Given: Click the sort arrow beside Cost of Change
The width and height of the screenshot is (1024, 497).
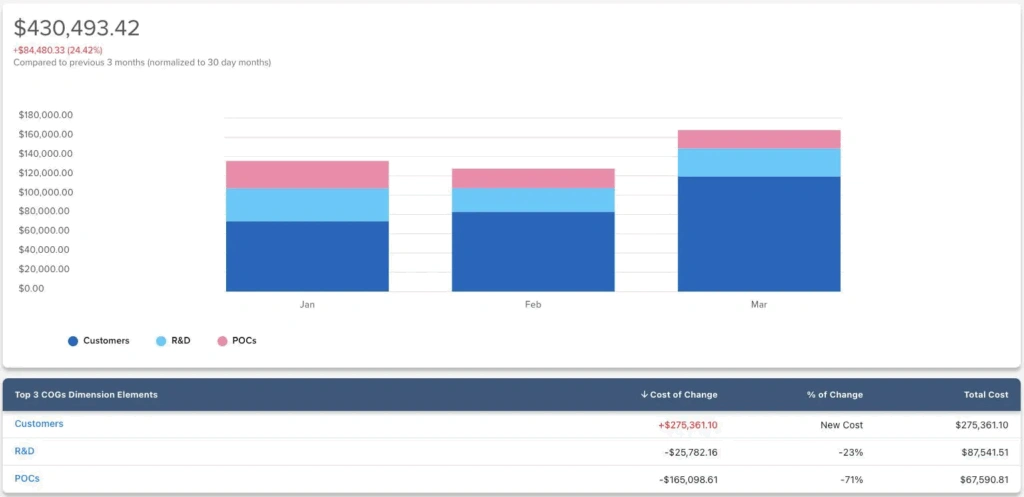Looking at the screenshot, I should pyautogui.click(x=645, y=395).
